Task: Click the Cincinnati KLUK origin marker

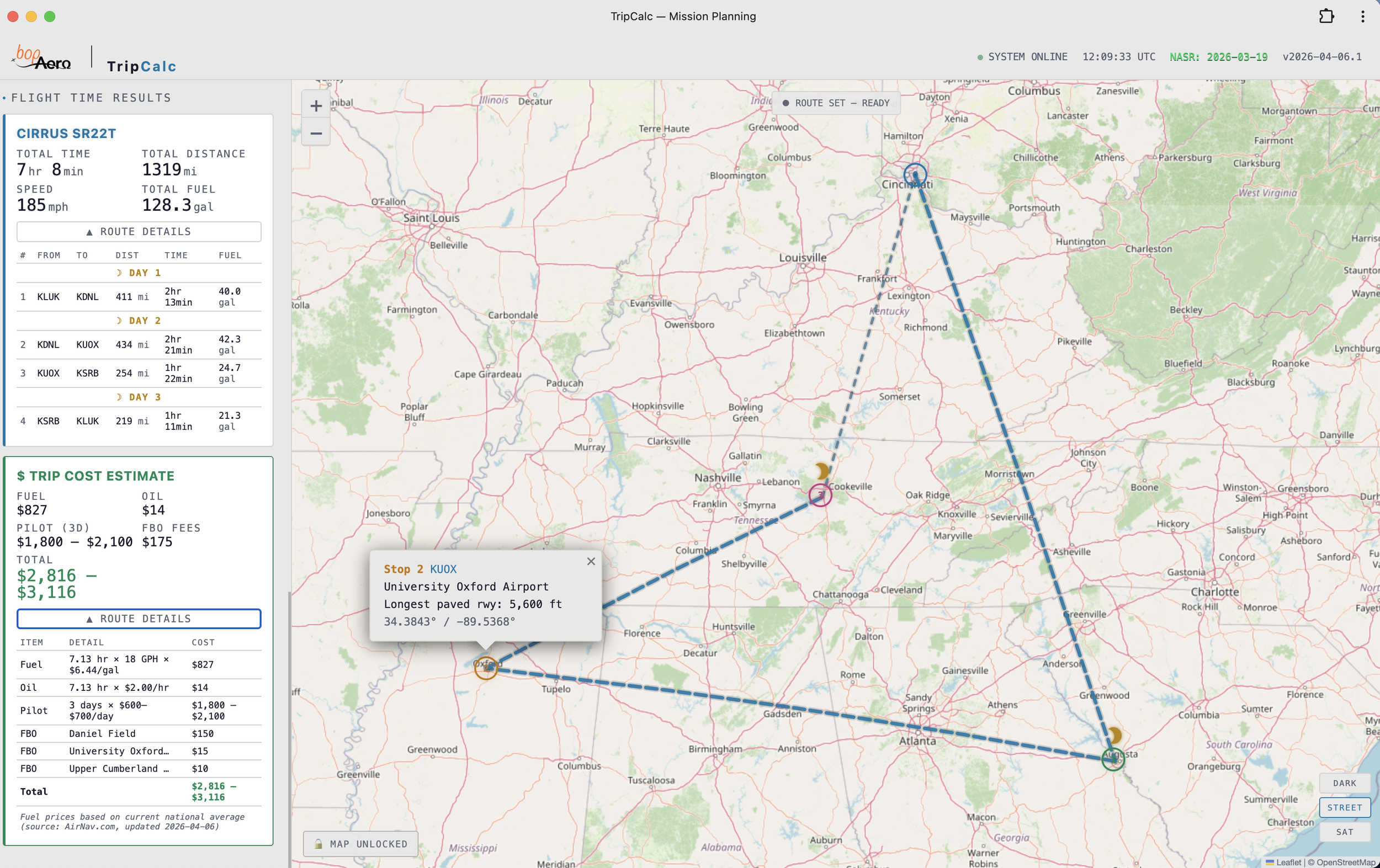Action: click(x=915, y=175)
